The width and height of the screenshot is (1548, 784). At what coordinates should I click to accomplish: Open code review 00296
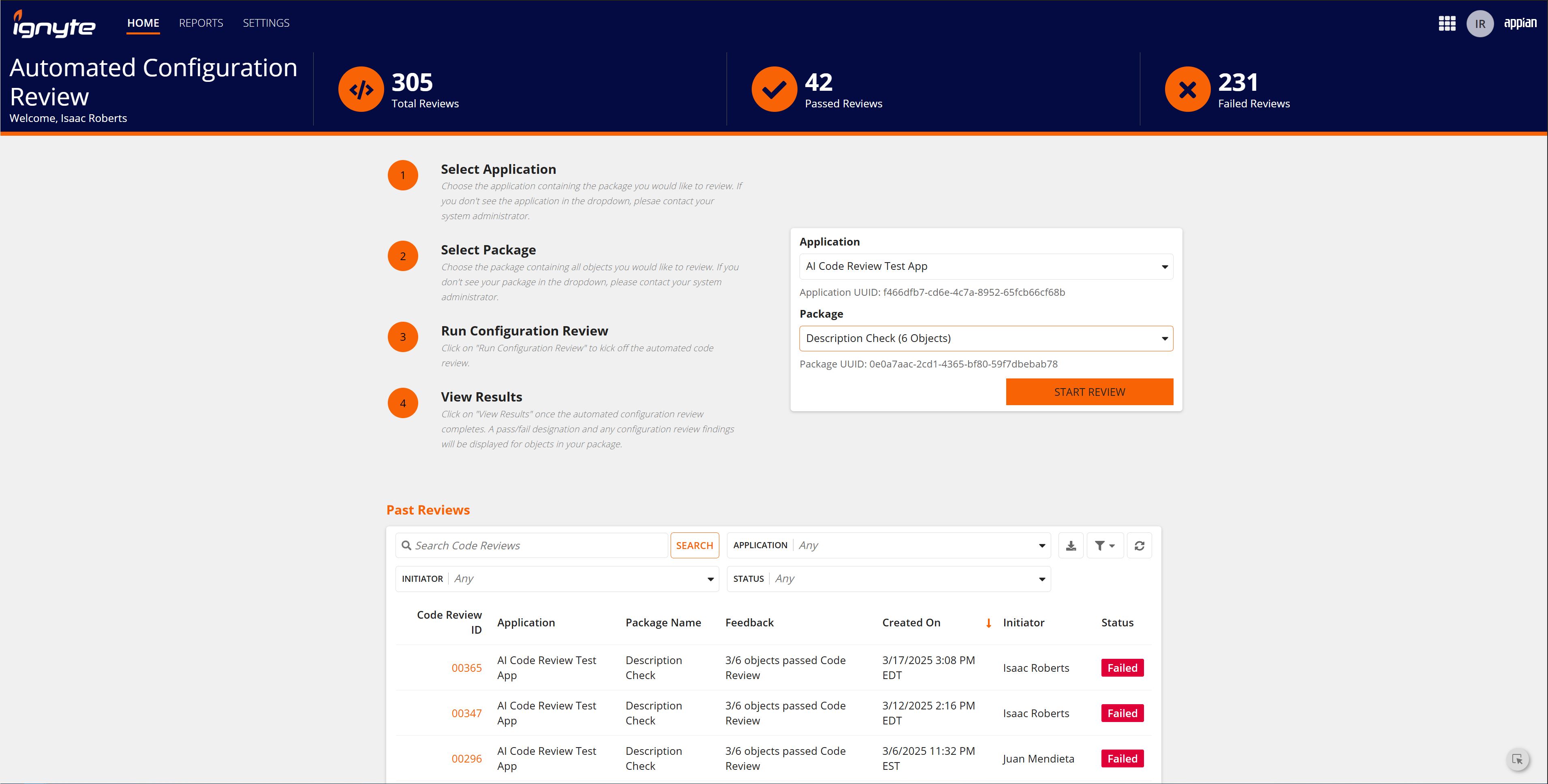click(466, 759)
